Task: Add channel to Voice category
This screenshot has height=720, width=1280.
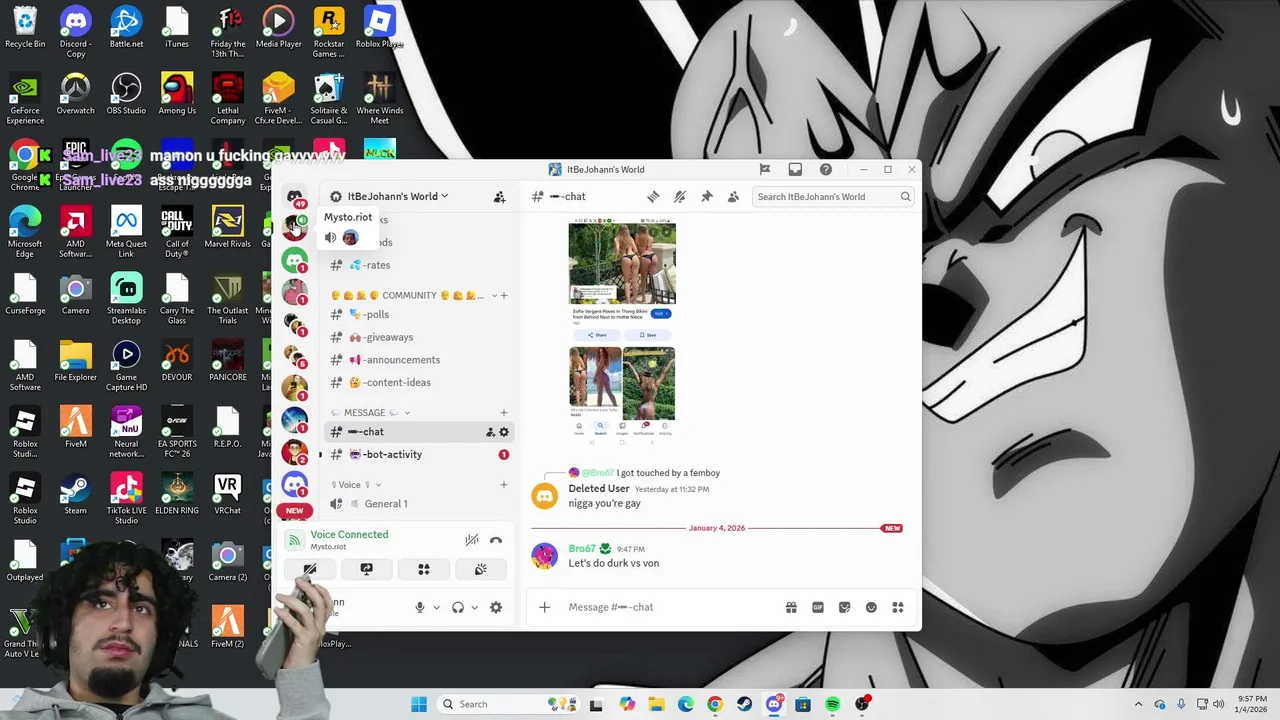Action: (504, 485)
